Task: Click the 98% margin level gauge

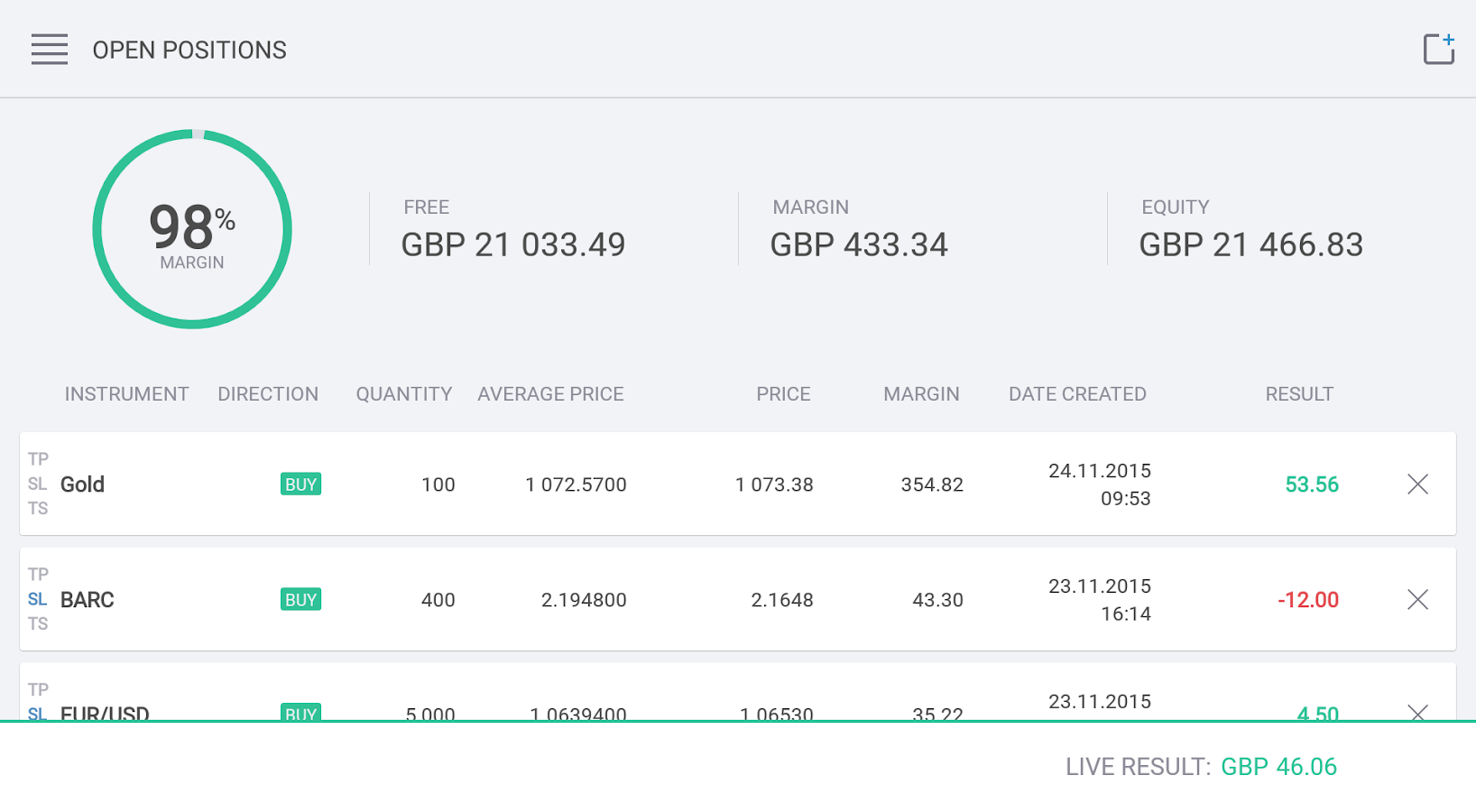Action: coord(192,229)
